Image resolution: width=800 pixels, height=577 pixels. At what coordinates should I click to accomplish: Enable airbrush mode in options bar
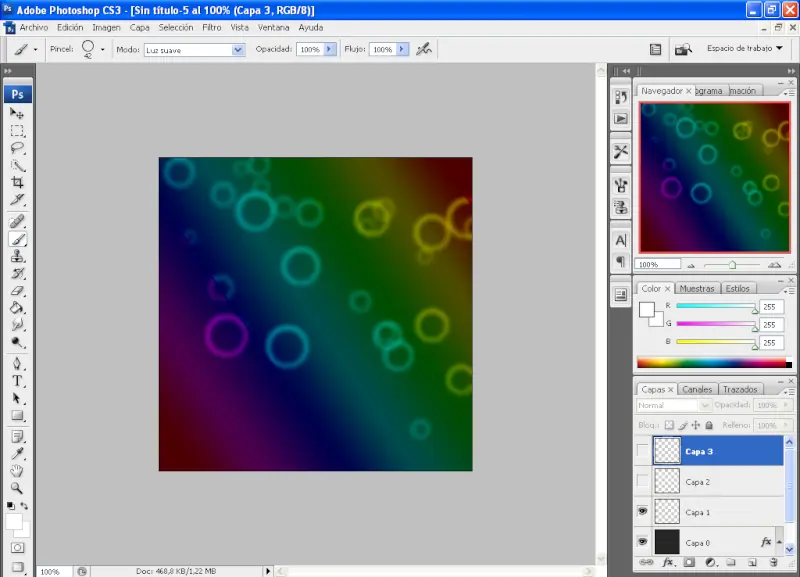(x=424, y=49)
